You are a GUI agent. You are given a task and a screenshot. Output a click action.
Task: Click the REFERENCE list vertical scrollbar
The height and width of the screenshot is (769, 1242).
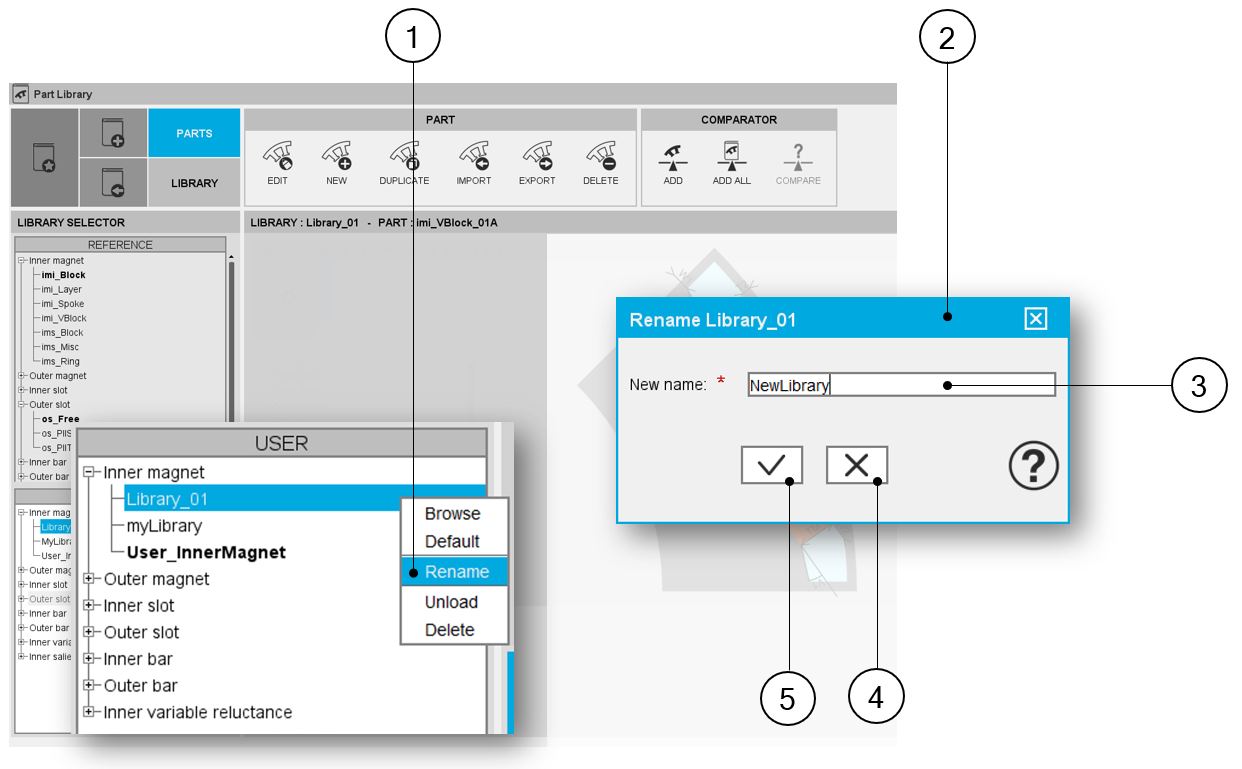pyautogui.click(x=231, y=340)
